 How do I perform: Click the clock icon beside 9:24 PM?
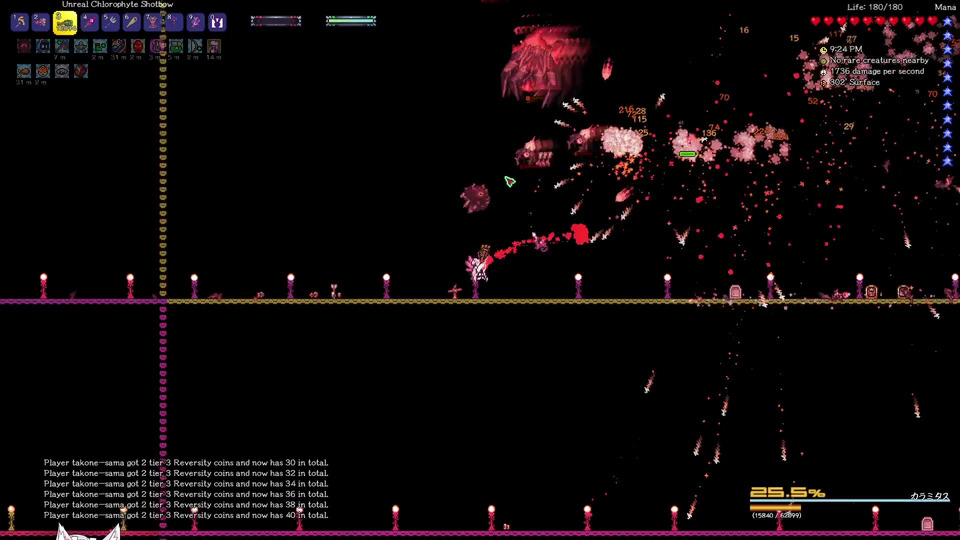click(823, 50)
